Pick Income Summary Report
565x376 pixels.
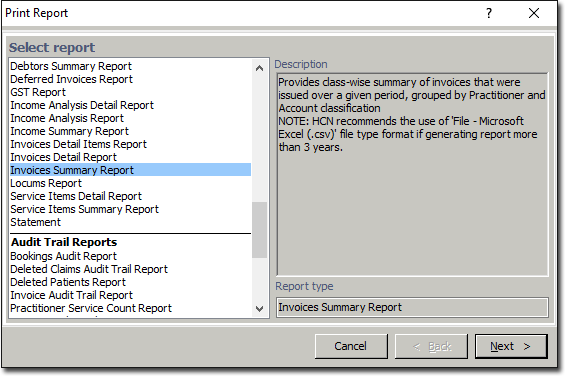70,131
